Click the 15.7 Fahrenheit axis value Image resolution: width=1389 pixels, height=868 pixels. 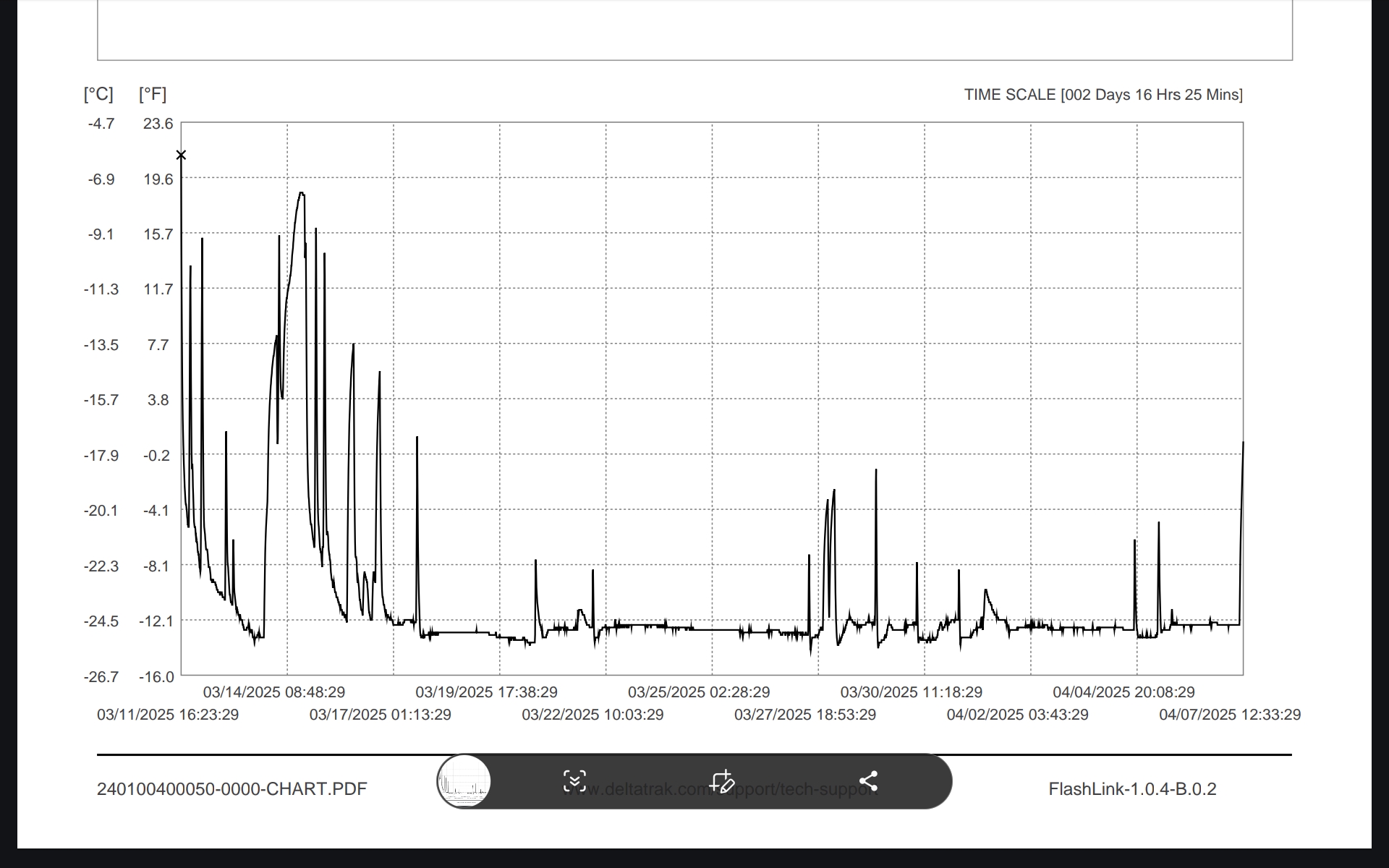pos(158,234)
